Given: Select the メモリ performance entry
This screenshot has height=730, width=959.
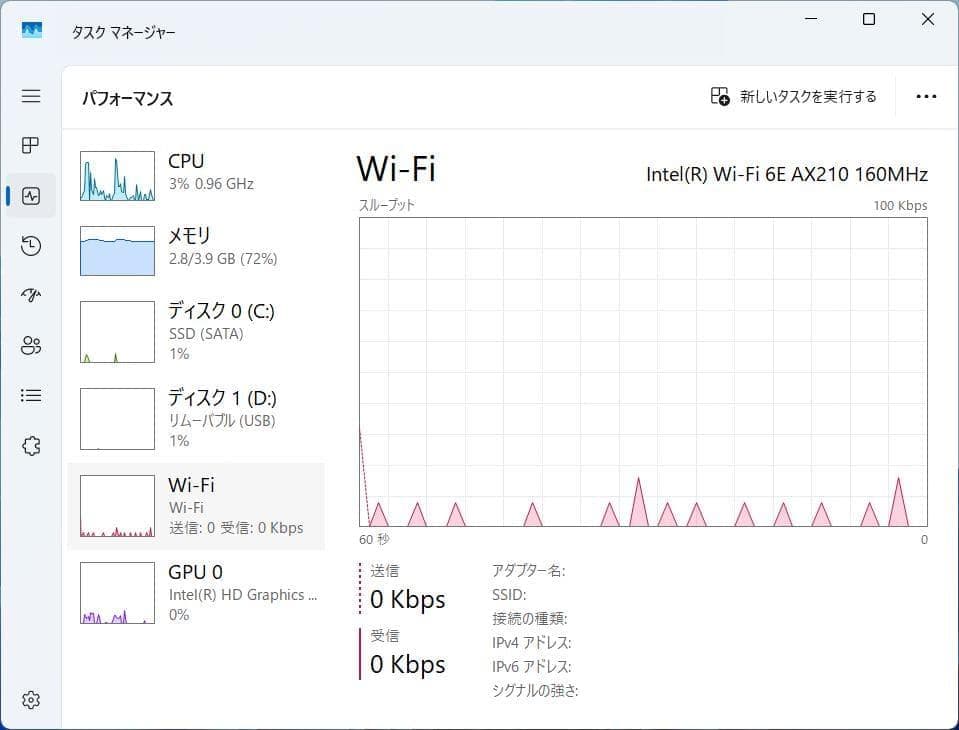Looking at the screenshot, I should (197, 250).
